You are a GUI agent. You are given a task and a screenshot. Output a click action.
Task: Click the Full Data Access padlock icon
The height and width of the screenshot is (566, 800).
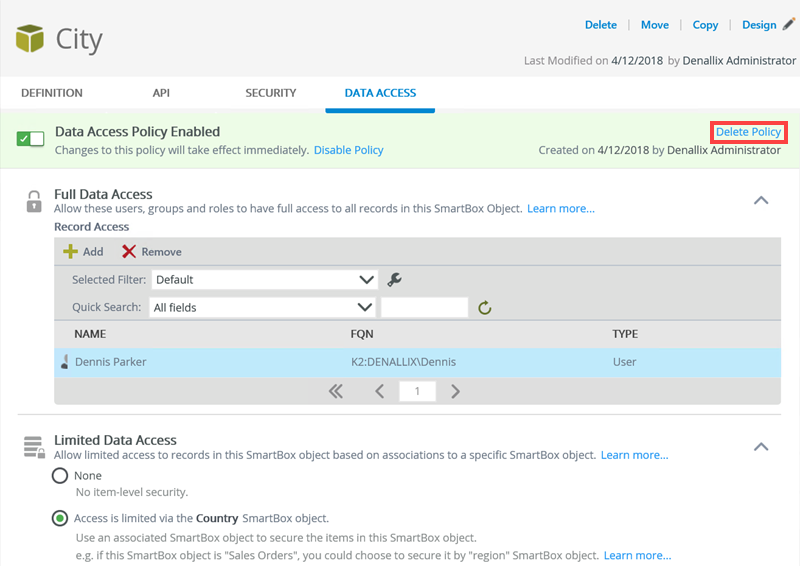pos(34,201)
